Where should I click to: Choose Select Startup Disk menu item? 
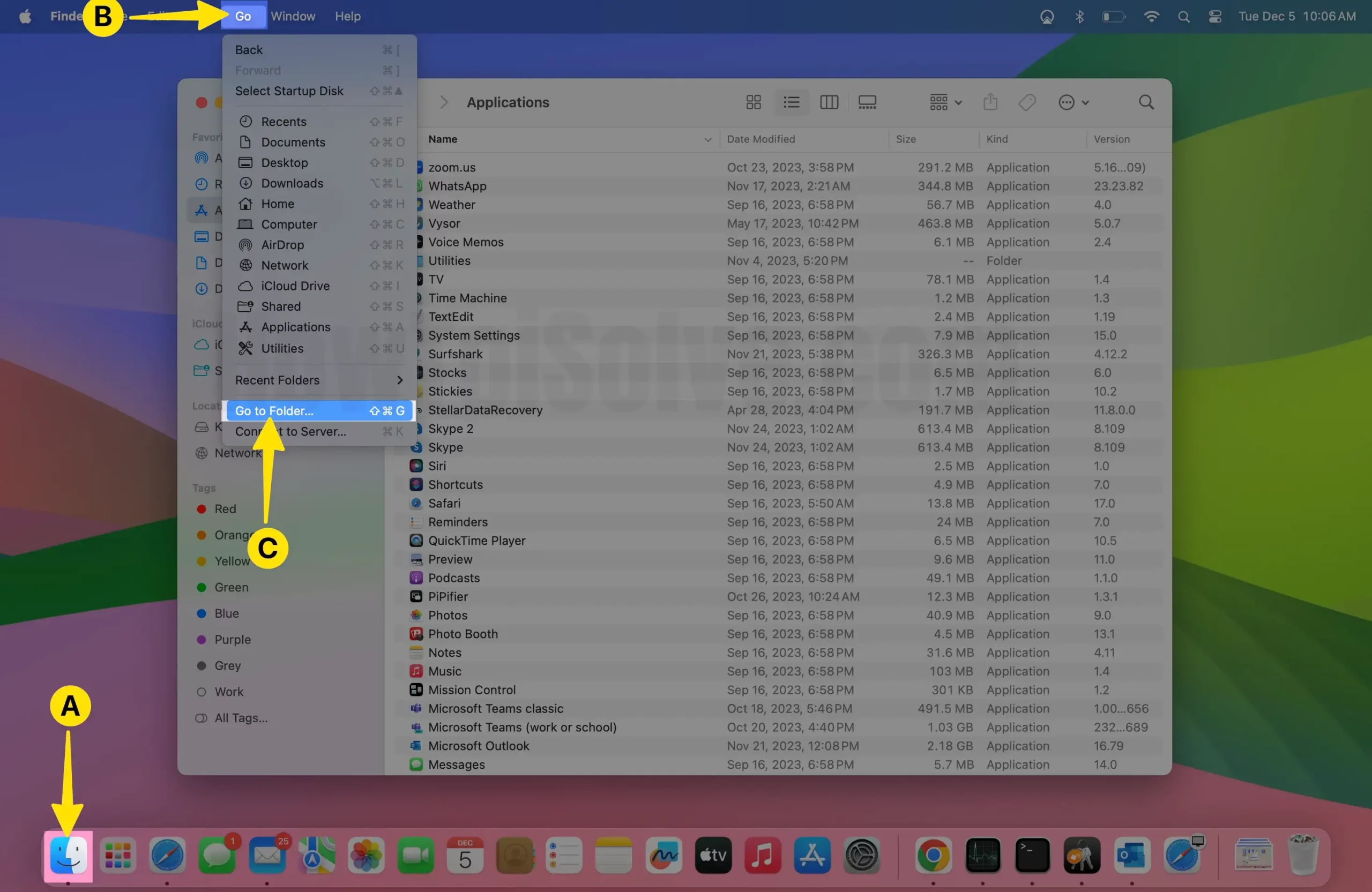(319, 91)
